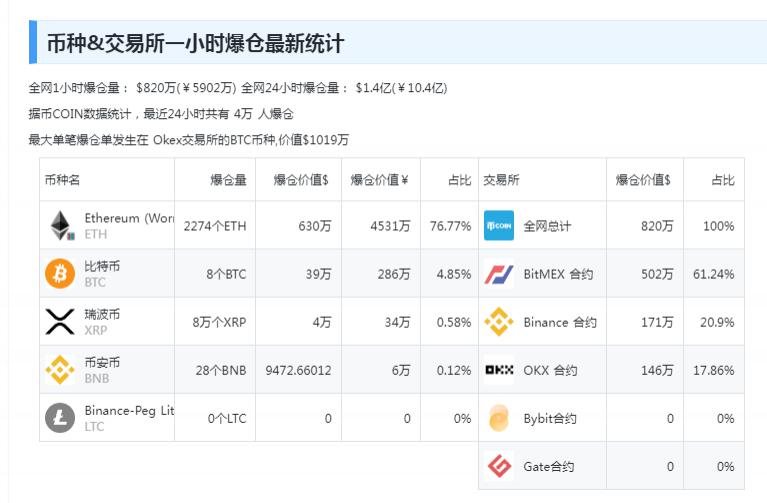Click the blue COIN 全网总计 logo
This screenshot has height=503, width=767.
[x=499, y=226]
